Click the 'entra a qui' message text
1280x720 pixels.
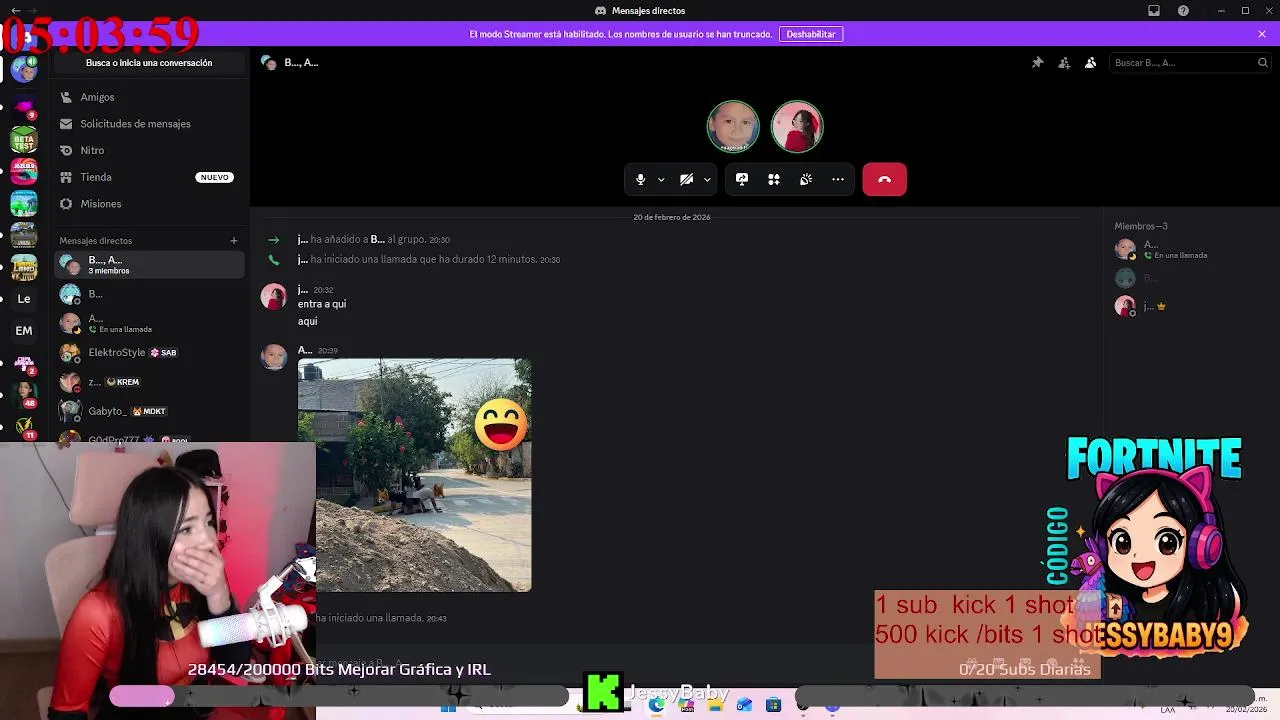(x=322, y=304)
